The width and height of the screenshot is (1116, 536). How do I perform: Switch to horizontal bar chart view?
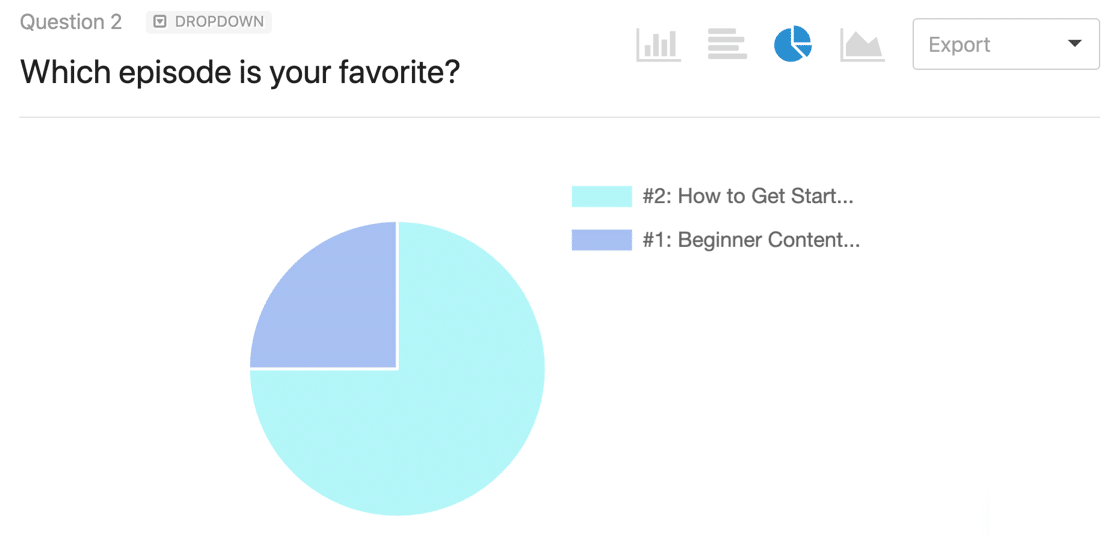pyautogui.click(x=727, y=44)
